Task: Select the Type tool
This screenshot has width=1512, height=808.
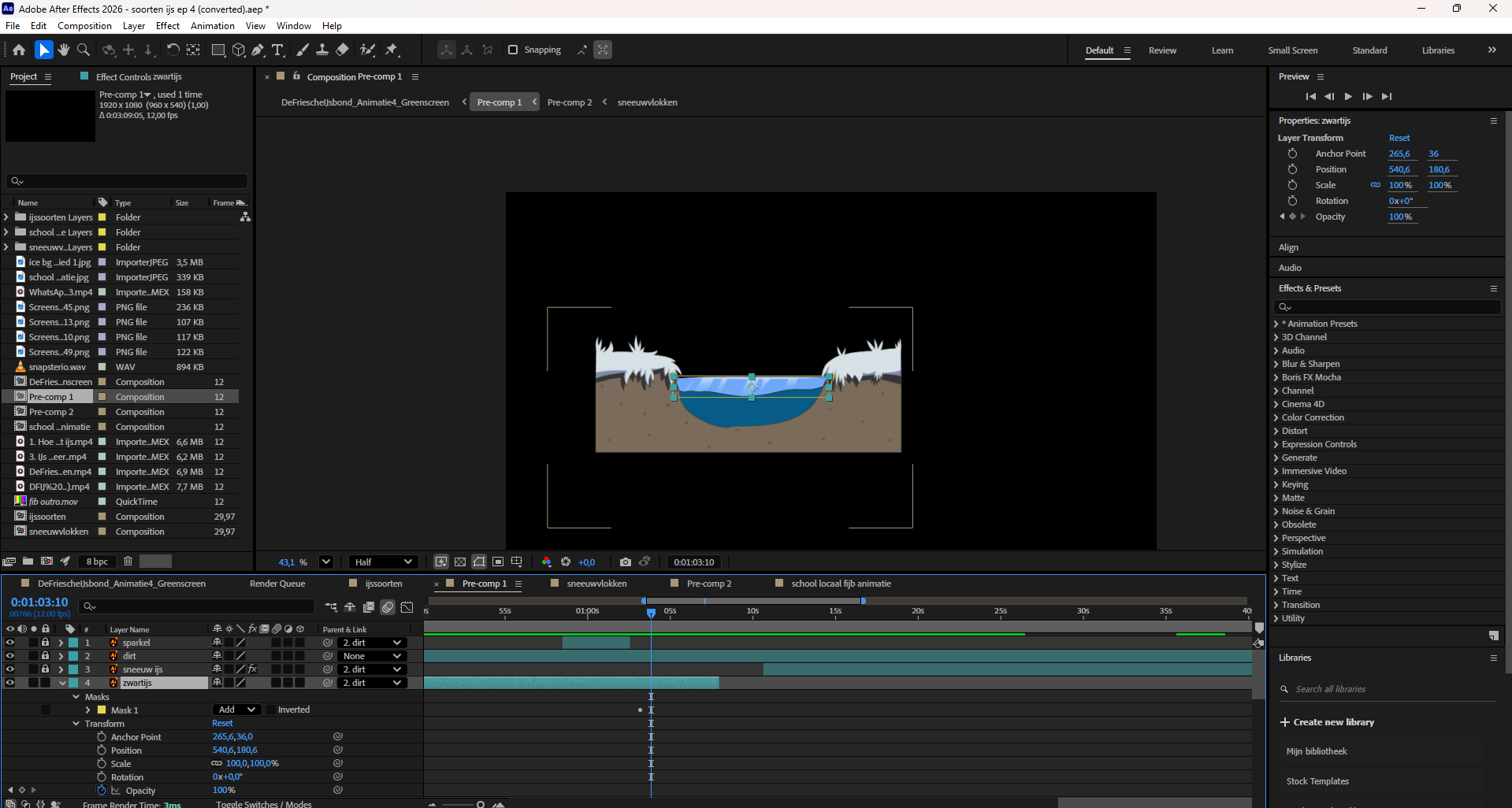Action: 277,50
